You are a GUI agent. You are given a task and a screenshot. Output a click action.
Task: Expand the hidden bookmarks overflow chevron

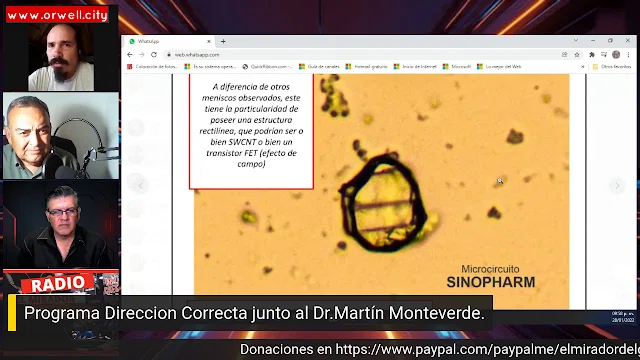click(x=583, y=67)
